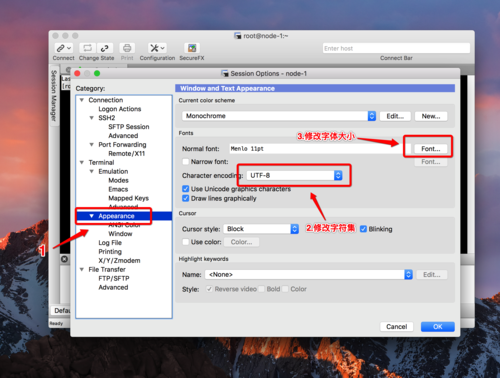Click the Connect toolbar icon

coord(63,48)
